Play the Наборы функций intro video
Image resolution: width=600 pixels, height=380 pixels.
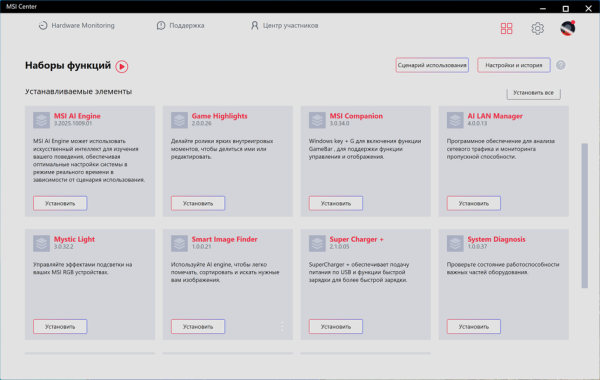[122, 67]
